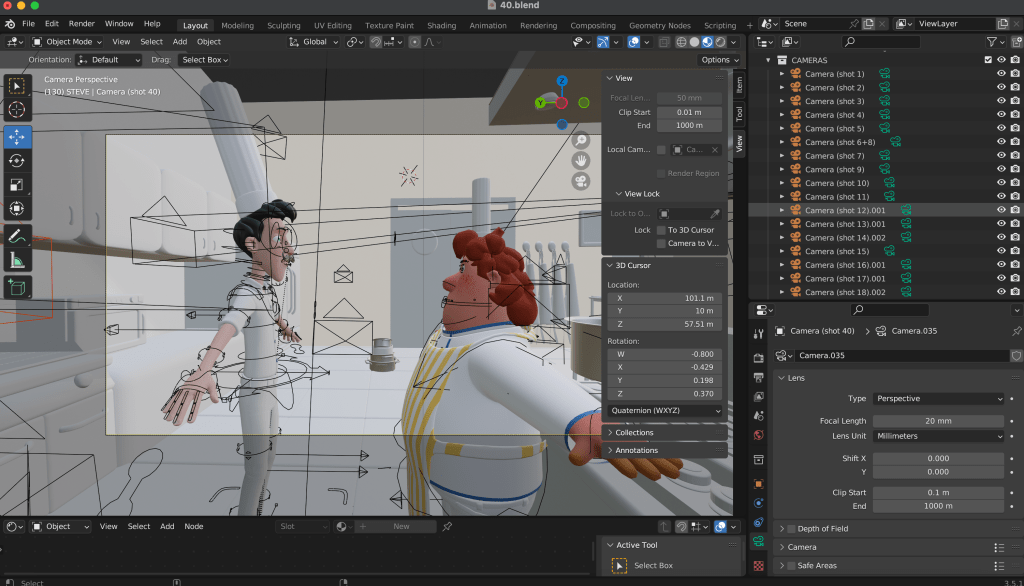Open the Render menu
Screen dimensions: 1024x586
click(82, 23)
